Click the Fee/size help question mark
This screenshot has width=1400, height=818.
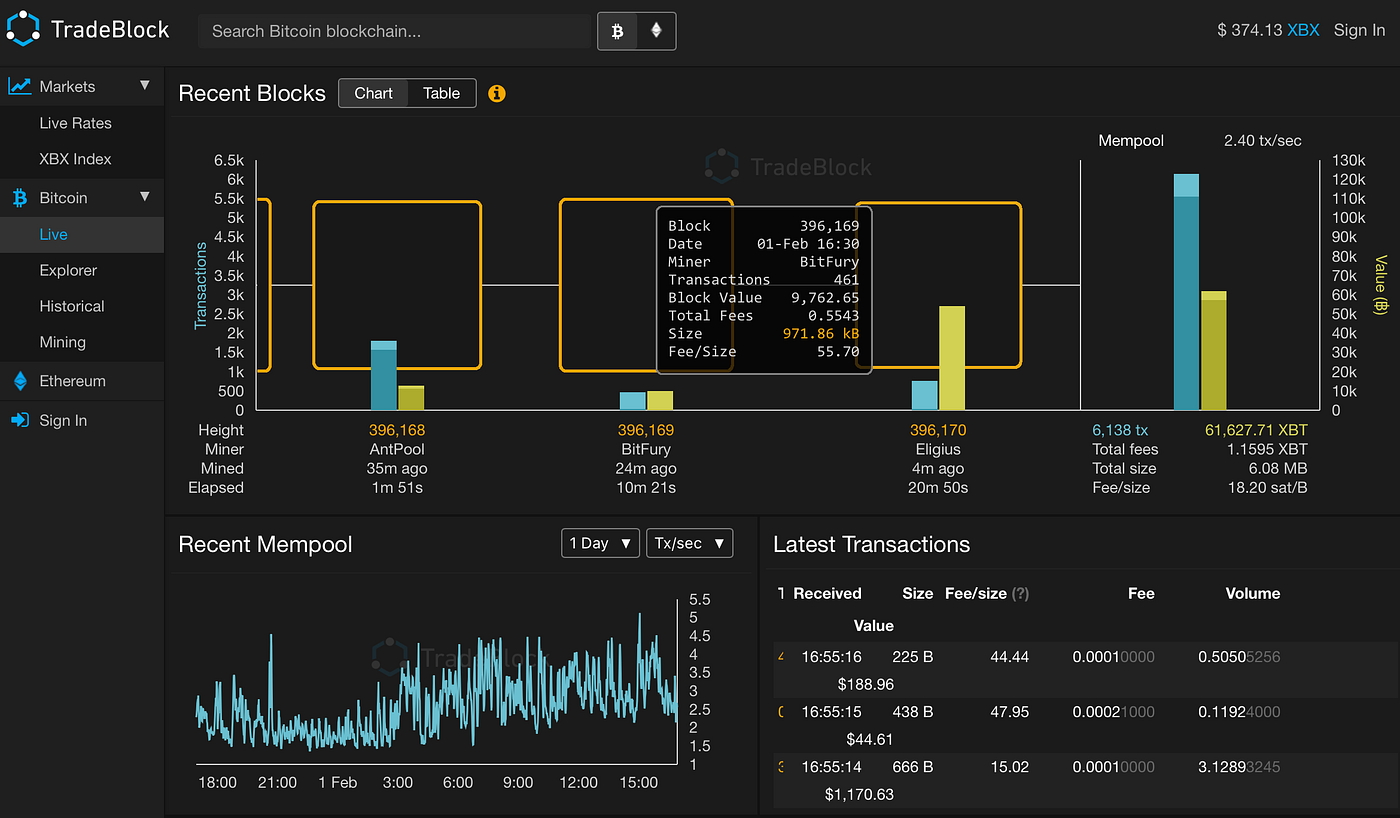click(1020, 593)
